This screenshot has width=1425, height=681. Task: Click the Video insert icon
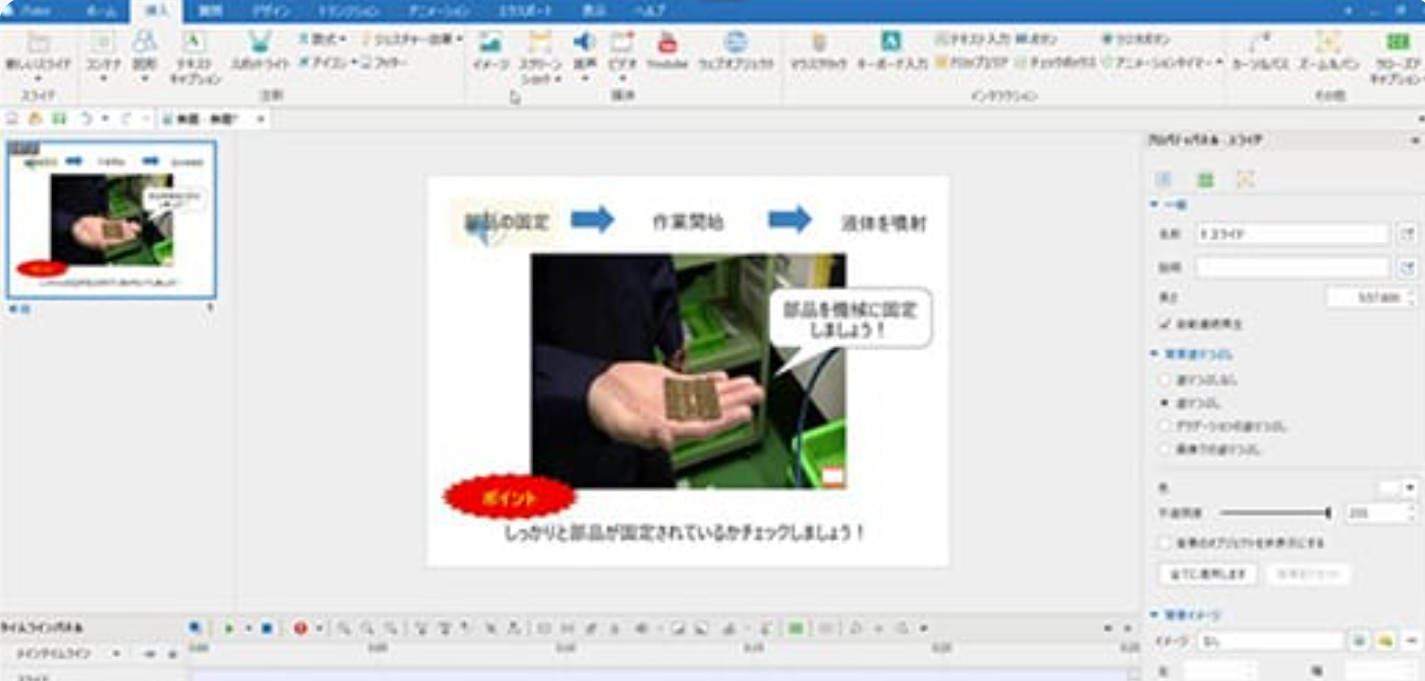pyautogui.click(x=622, y=42)
